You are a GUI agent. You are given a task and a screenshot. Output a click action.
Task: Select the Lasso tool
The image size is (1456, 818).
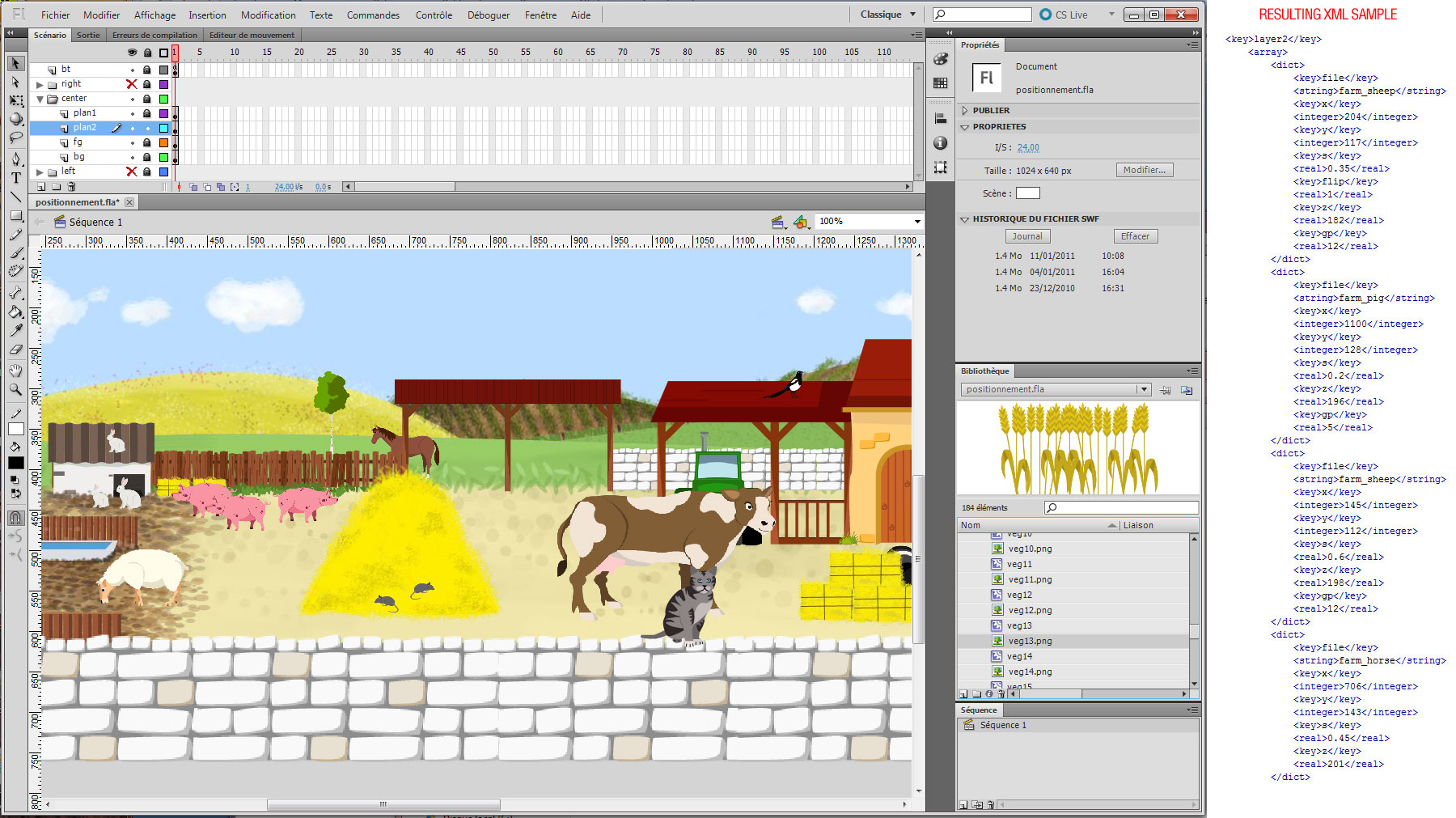(x=15, y=138)
